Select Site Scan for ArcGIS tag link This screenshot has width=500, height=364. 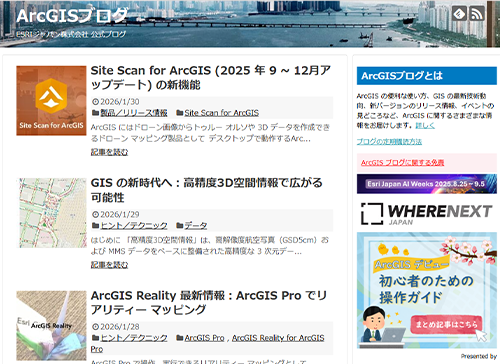[x=222, y=113]
